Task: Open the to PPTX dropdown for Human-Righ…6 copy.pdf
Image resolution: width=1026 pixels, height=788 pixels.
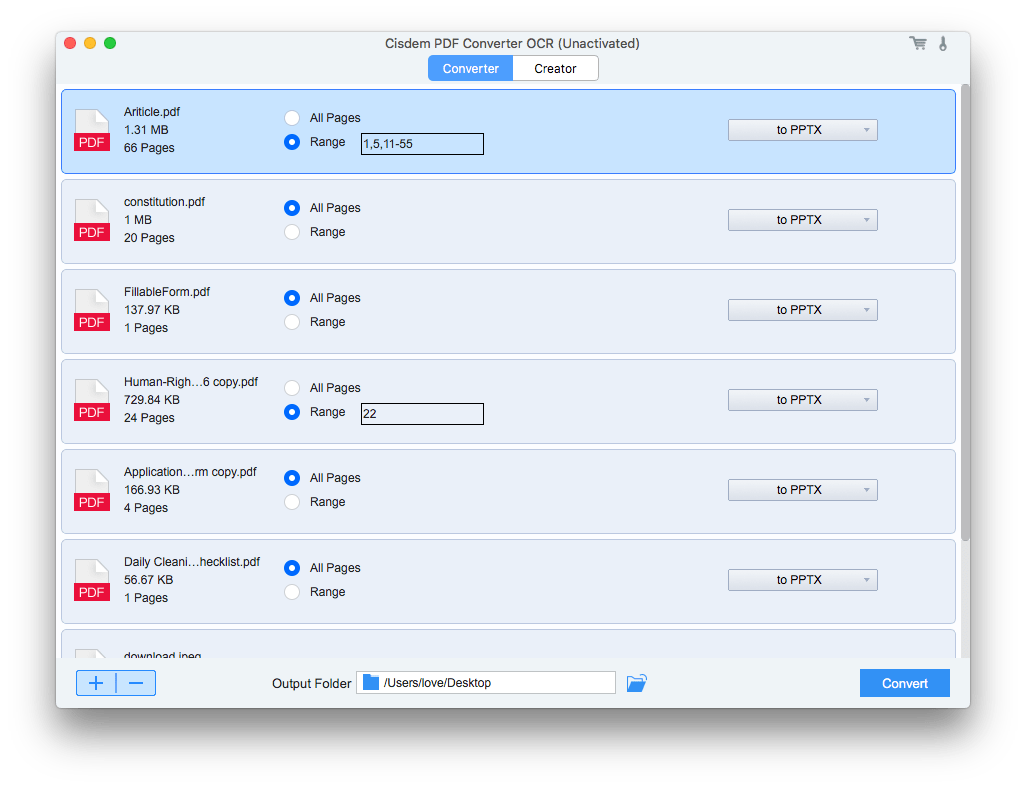Action: pyautogui.click(x=802, y=400)
